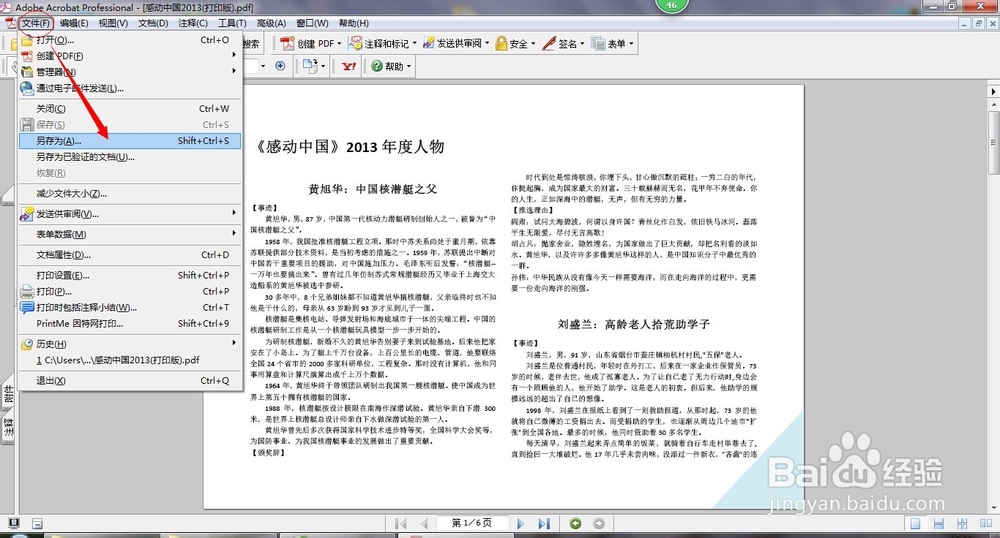This screenshot has height=538, width=1000.
Task: Choose Exit (退出) from File menu
Action: (130, 381)
